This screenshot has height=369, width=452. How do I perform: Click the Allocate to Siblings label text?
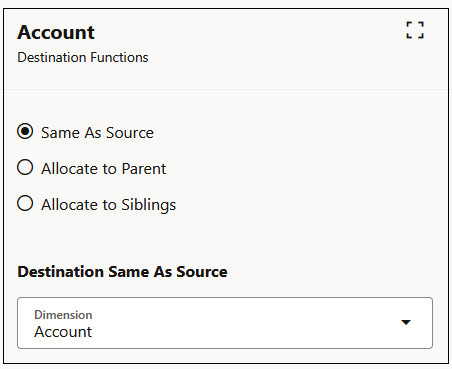click(109, 205)
